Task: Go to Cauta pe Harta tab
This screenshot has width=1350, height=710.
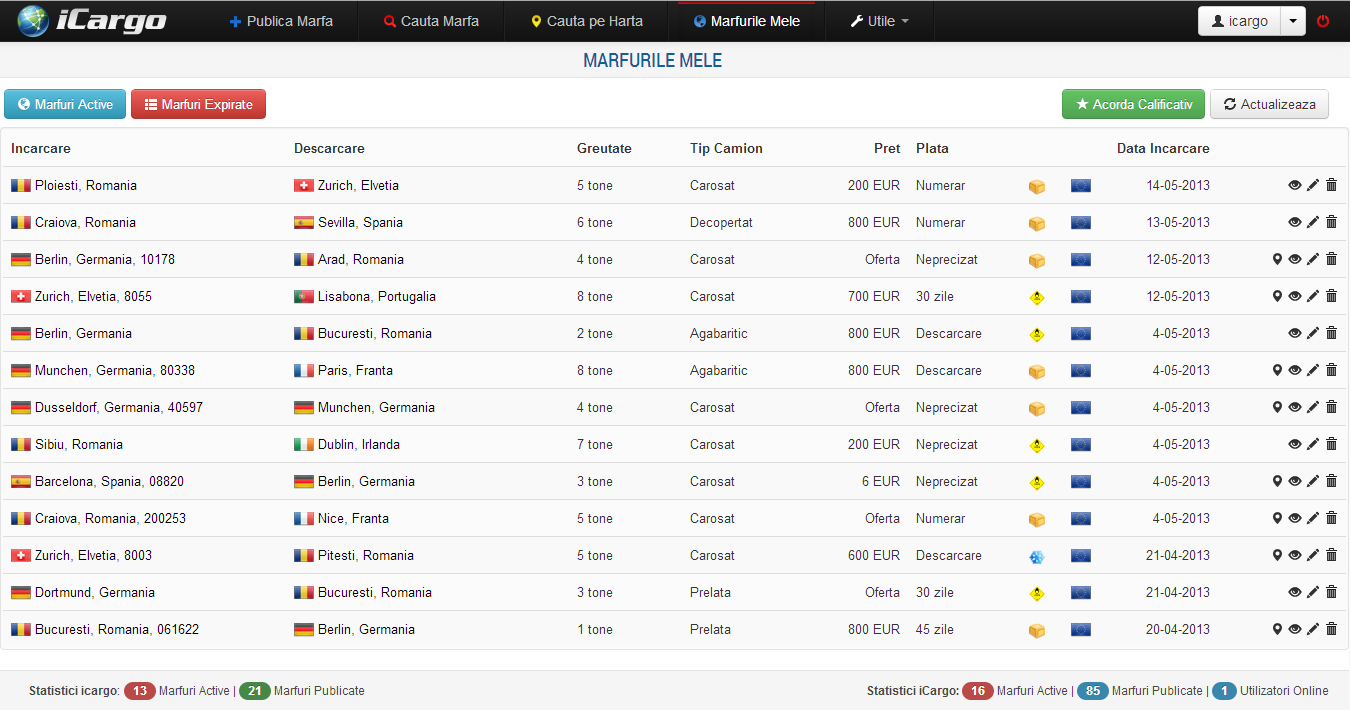Action: (x=587, y=21)
